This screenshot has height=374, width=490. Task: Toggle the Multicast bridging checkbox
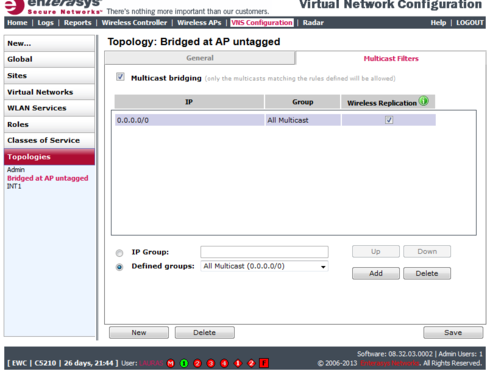pyautogui.click(x=120, y=77)
